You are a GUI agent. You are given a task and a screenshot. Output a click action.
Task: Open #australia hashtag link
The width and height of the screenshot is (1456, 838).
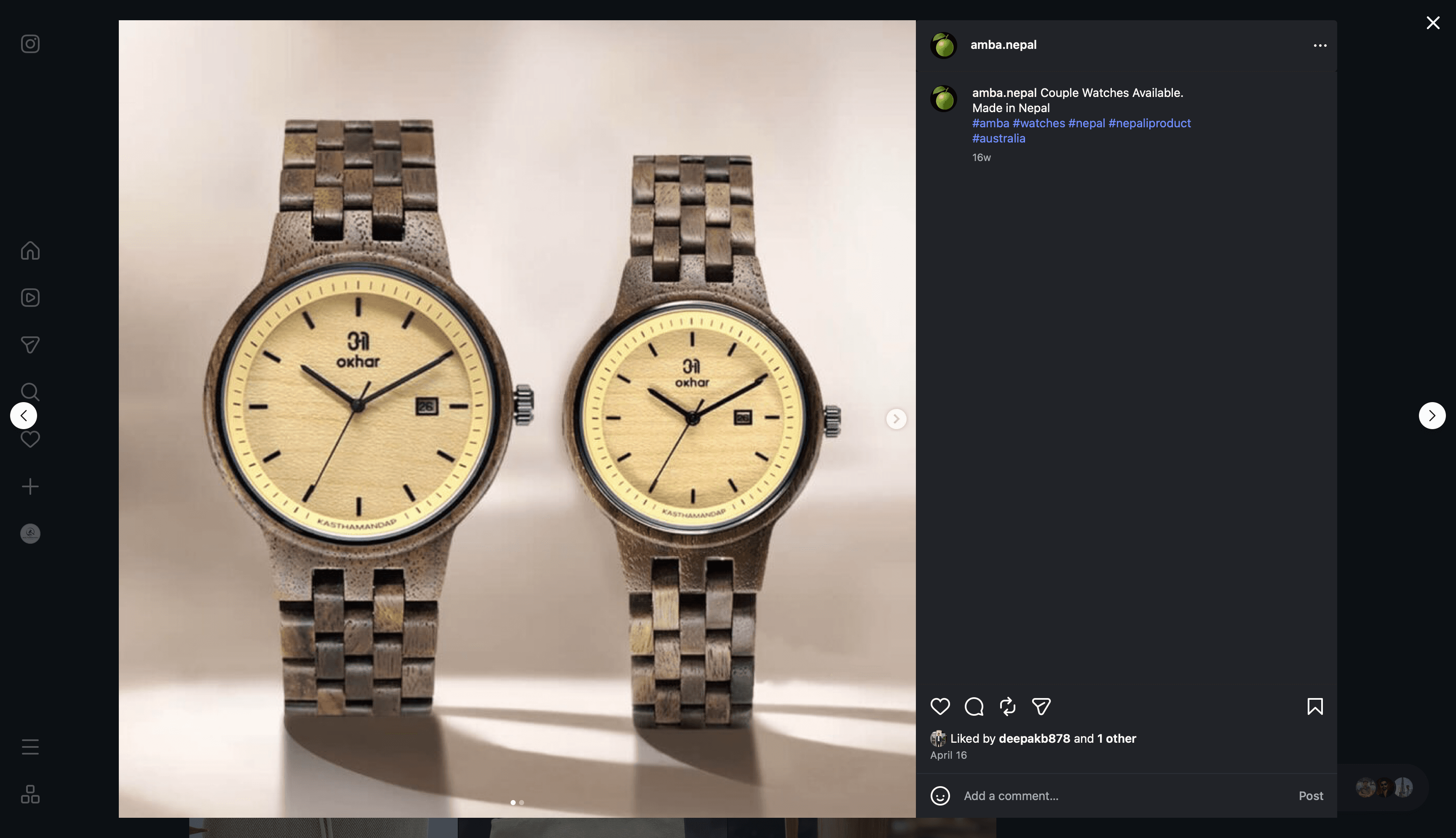point(998,138)
